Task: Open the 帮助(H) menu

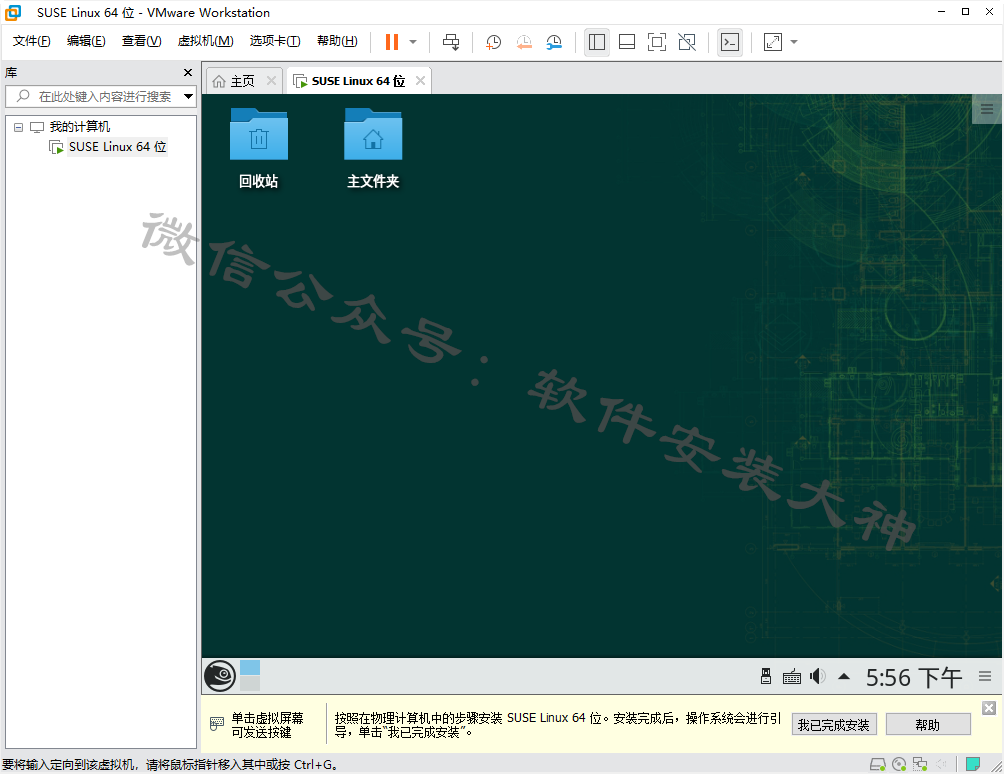Action: pyautogui.click(x=337, y=41)
